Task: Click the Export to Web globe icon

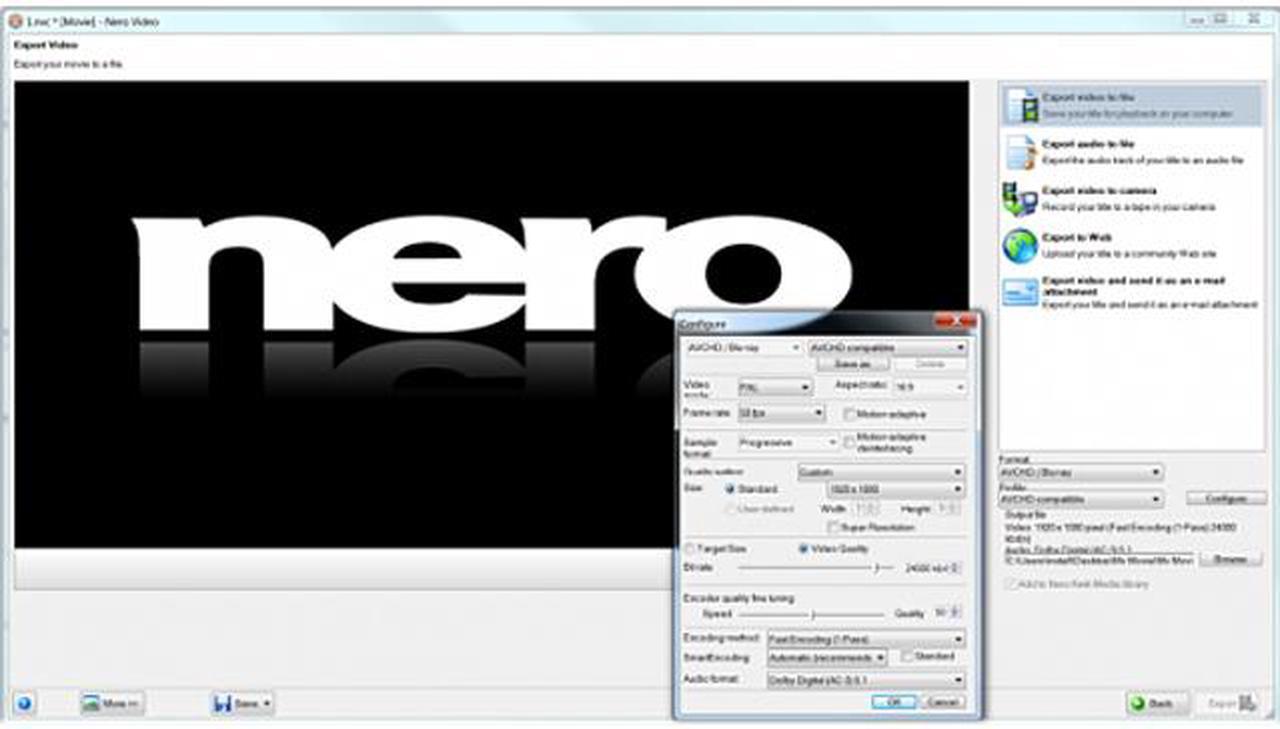Action: click(x=1021, y=245)
